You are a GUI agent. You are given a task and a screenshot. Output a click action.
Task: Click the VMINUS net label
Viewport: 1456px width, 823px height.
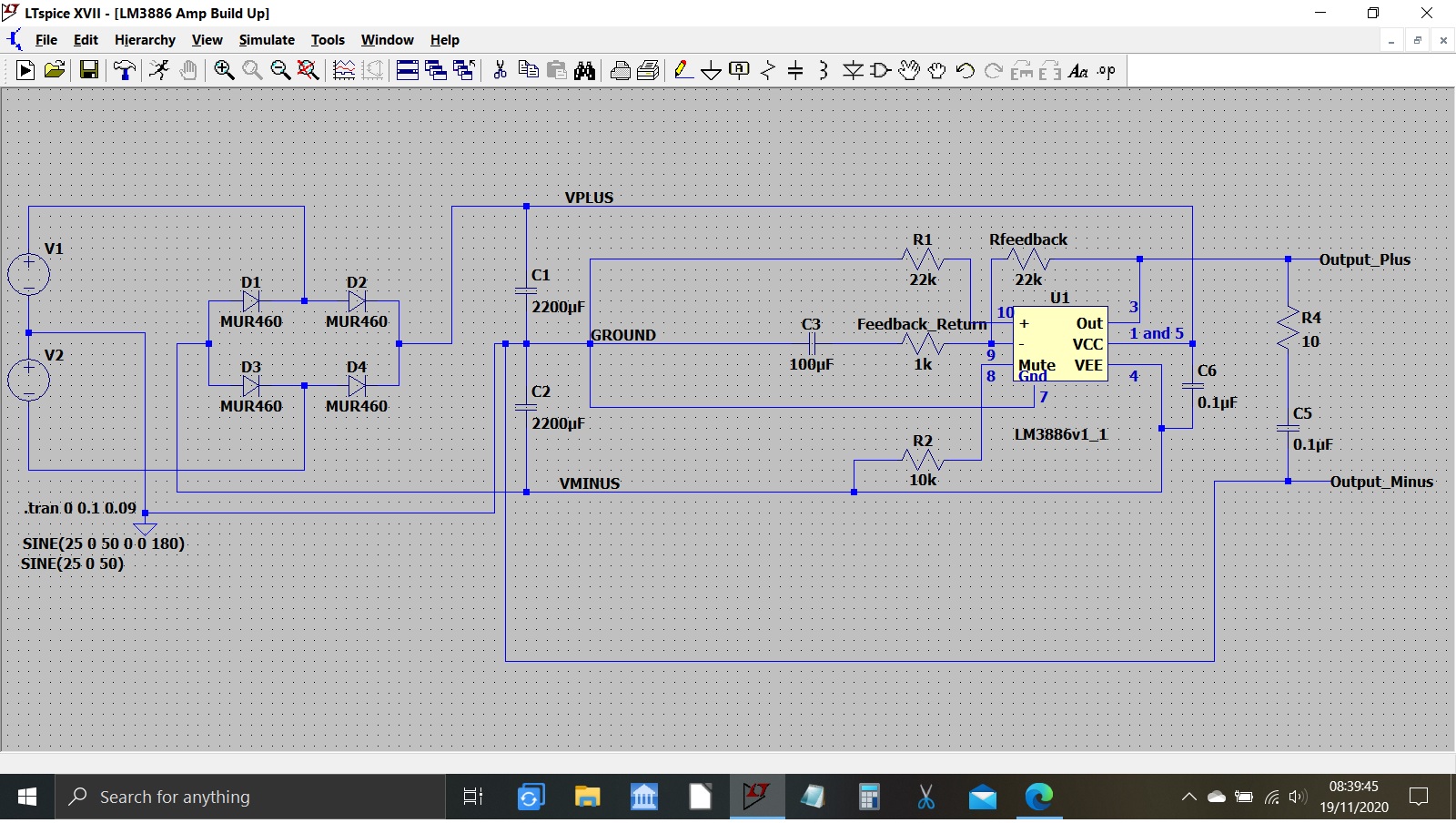click(590, 483)
